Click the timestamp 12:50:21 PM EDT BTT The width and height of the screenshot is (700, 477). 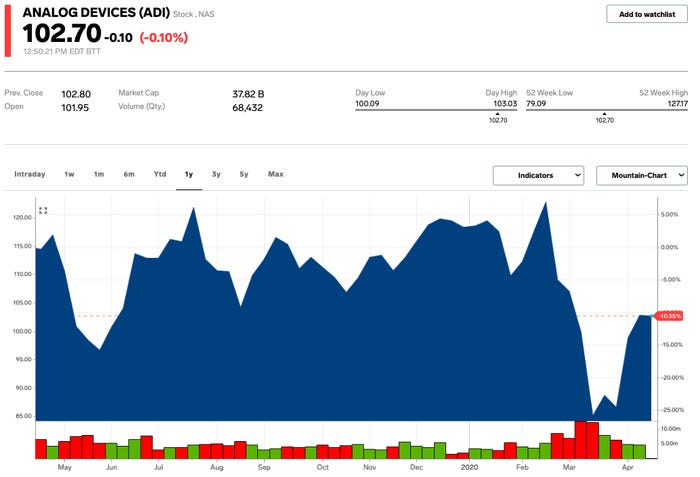(62, 51)
